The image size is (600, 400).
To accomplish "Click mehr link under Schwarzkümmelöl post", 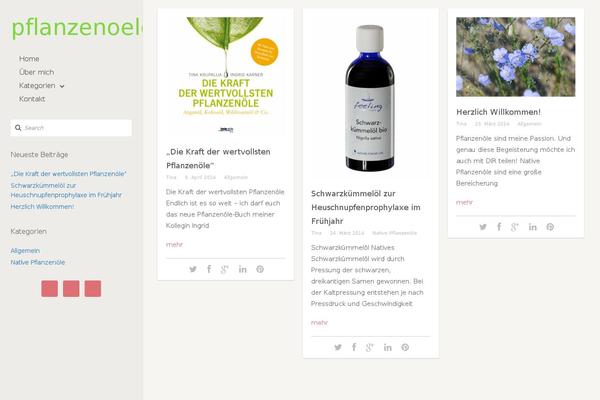I will click(319, 322).
